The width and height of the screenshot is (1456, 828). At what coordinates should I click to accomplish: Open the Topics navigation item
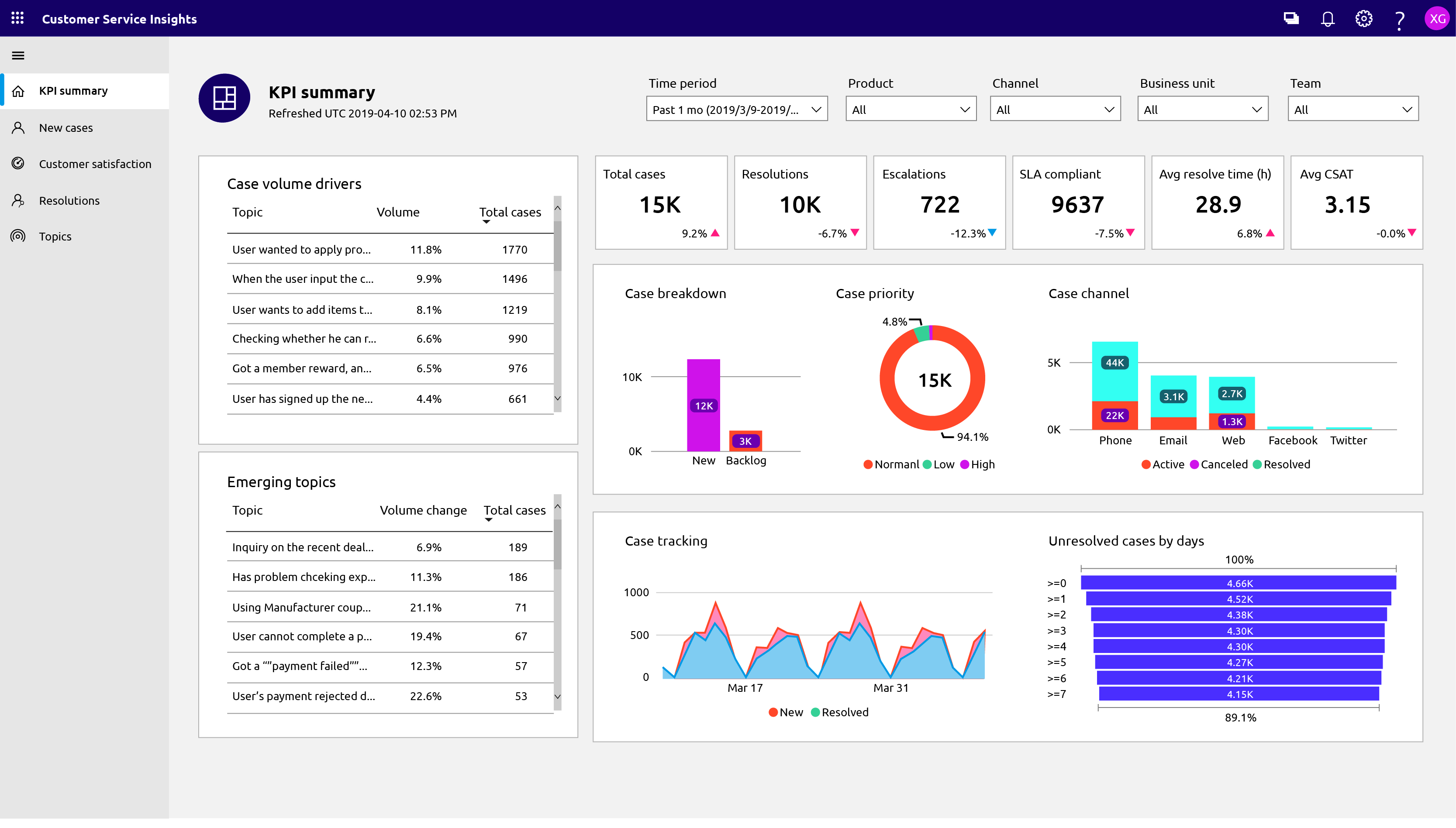click(55, 237)
